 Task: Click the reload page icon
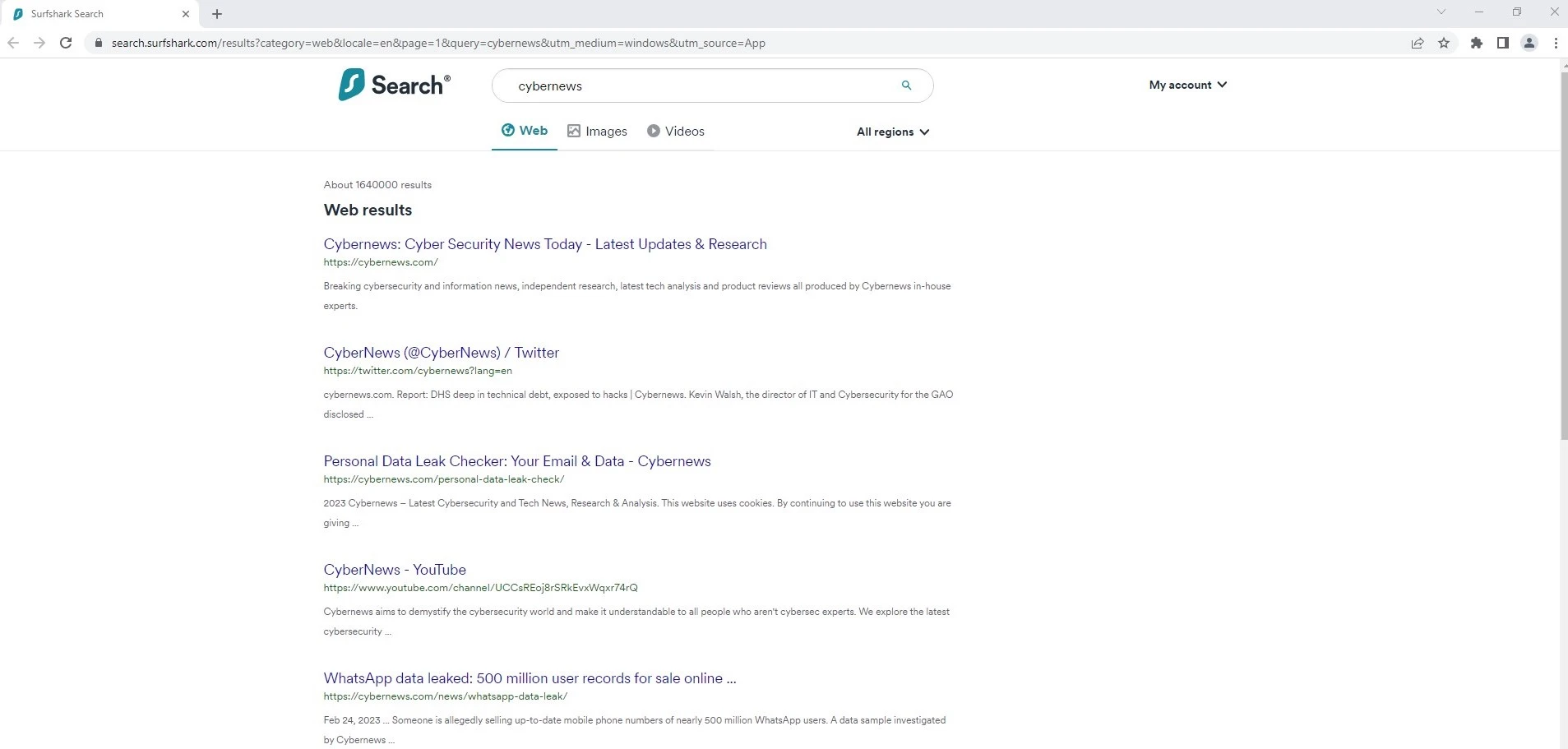tap(66, 43)
